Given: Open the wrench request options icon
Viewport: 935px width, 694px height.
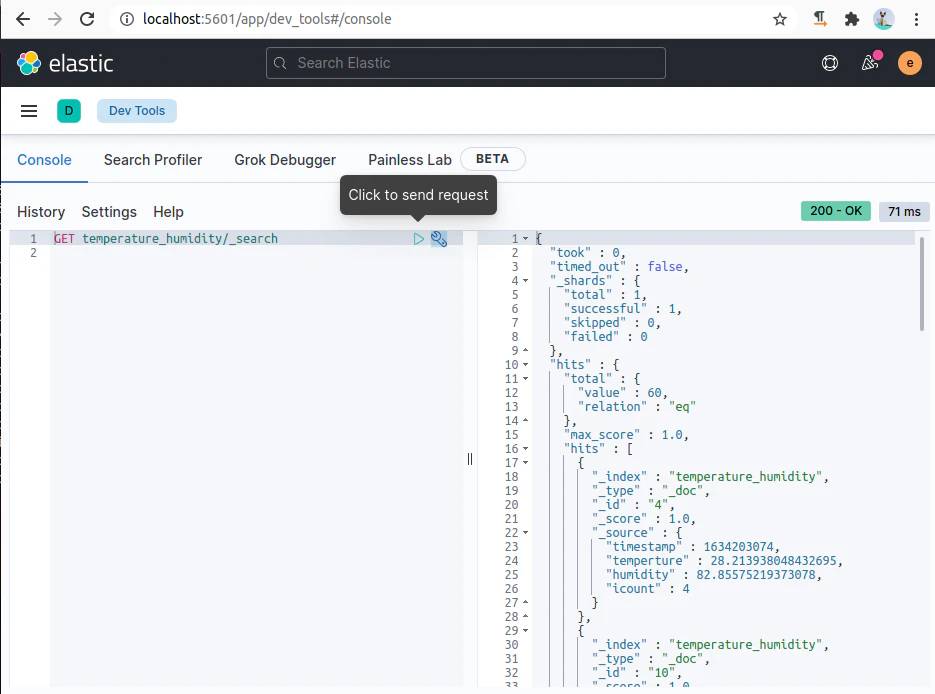Looking at the screenshot, I should [439, 239].
